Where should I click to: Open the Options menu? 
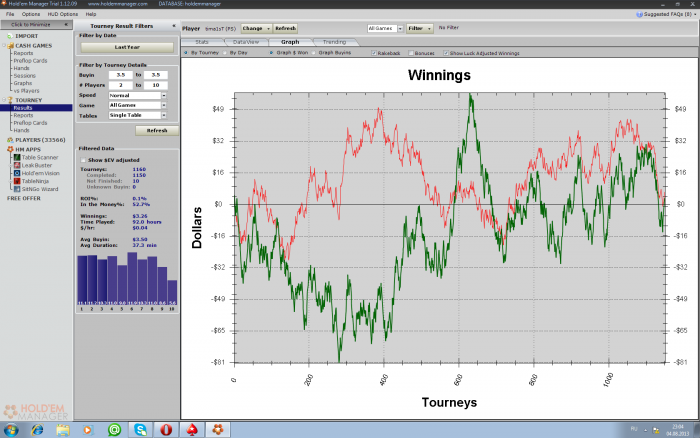click(x=31, y=14)
